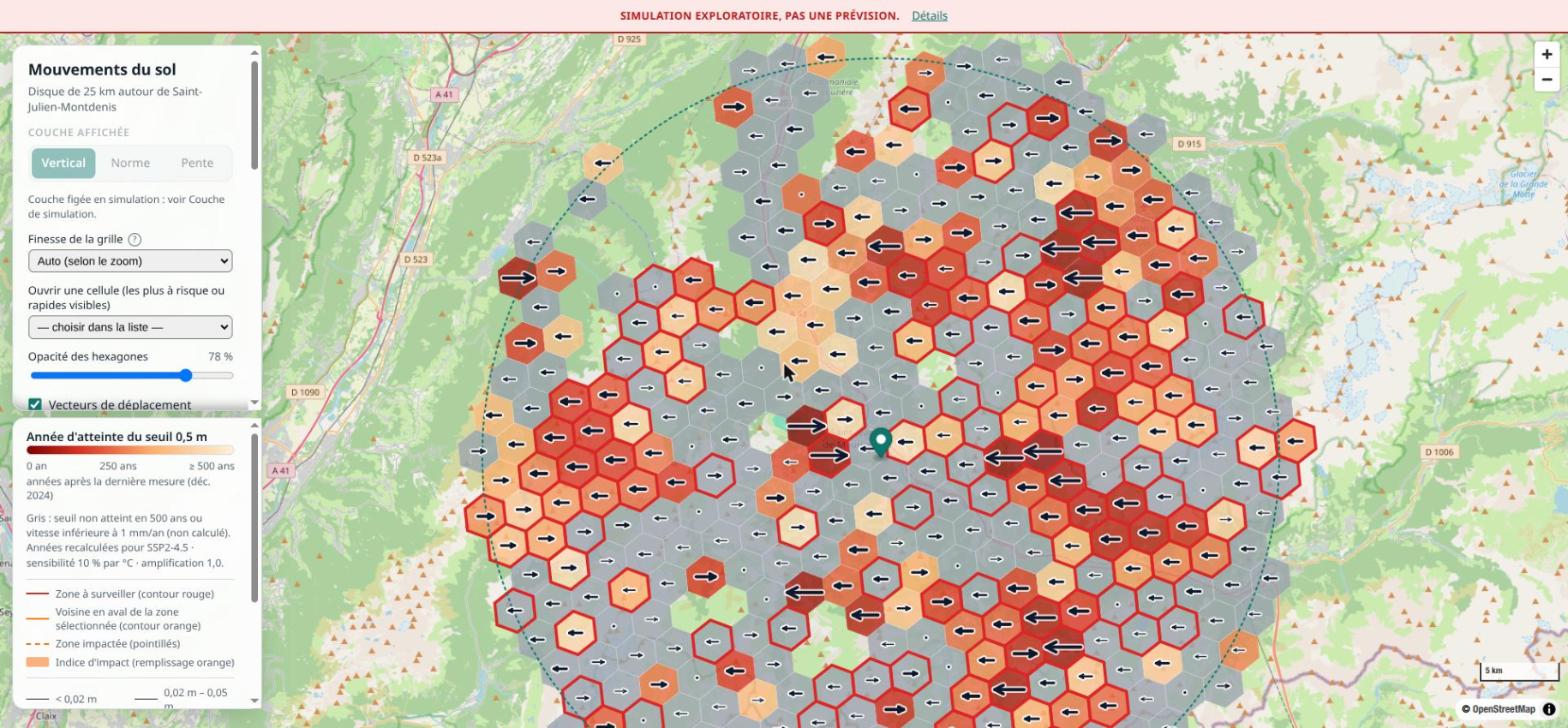1568x728 pixels.
Task: Open the Finesse de la grille dropdown
Action: 130,261
